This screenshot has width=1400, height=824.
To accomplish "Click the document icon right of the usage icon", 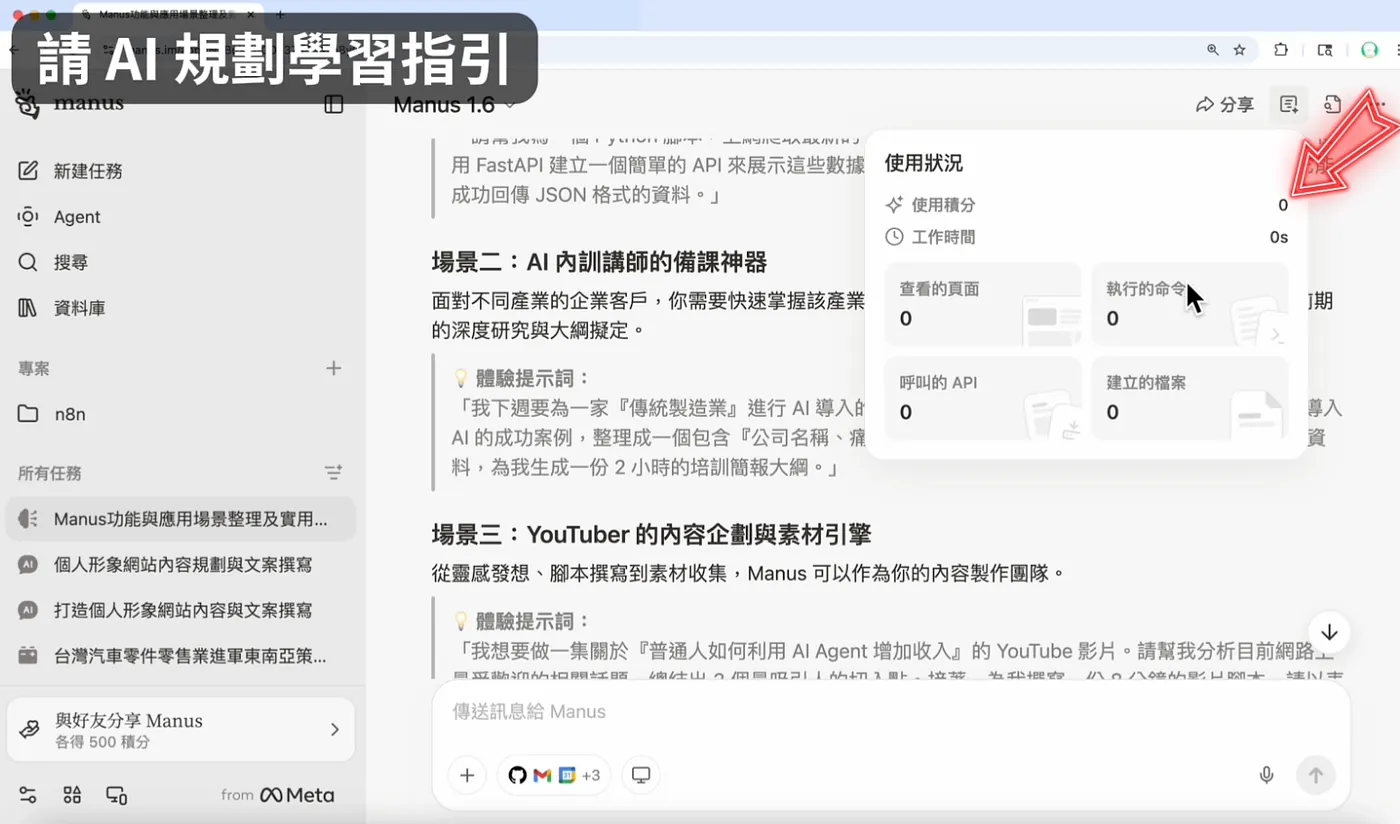I will click(x=1332, y=104).
